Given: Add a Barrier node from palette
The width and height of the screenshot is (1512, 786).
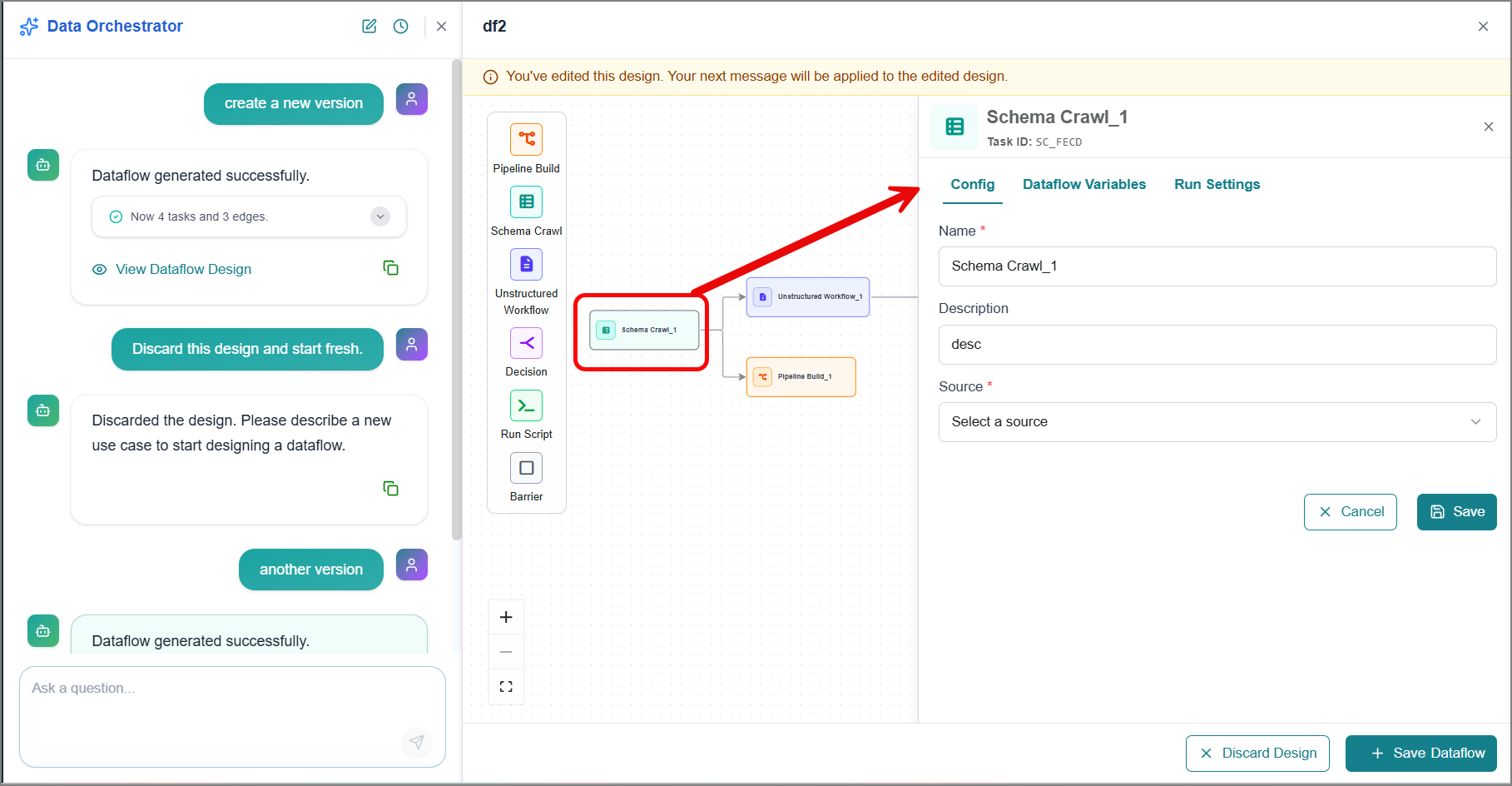Looking at the screenshot, I should click(x=526, y=468).
